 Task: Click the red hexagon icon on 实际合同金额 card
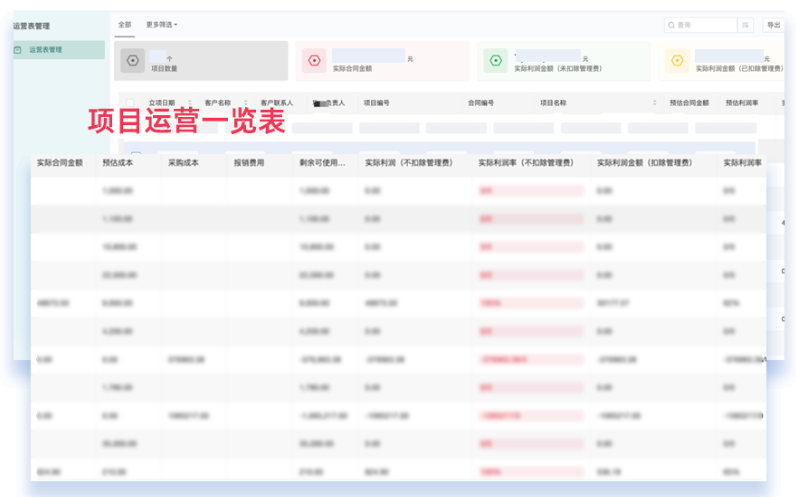[x=314, y=60]
